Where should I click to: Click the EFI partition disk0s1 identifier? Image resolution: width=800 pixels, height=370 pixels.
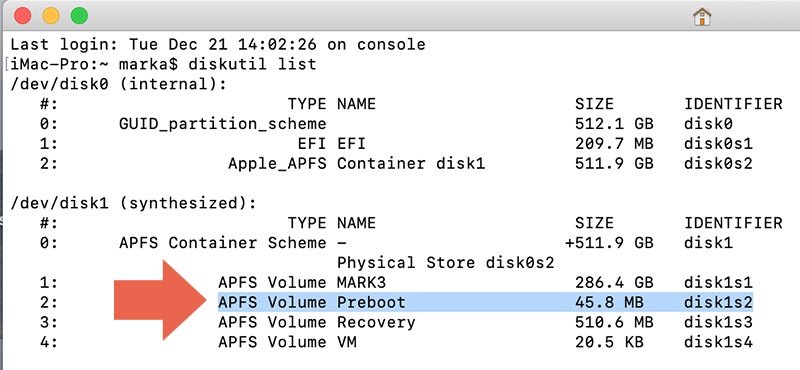(718, 144)
